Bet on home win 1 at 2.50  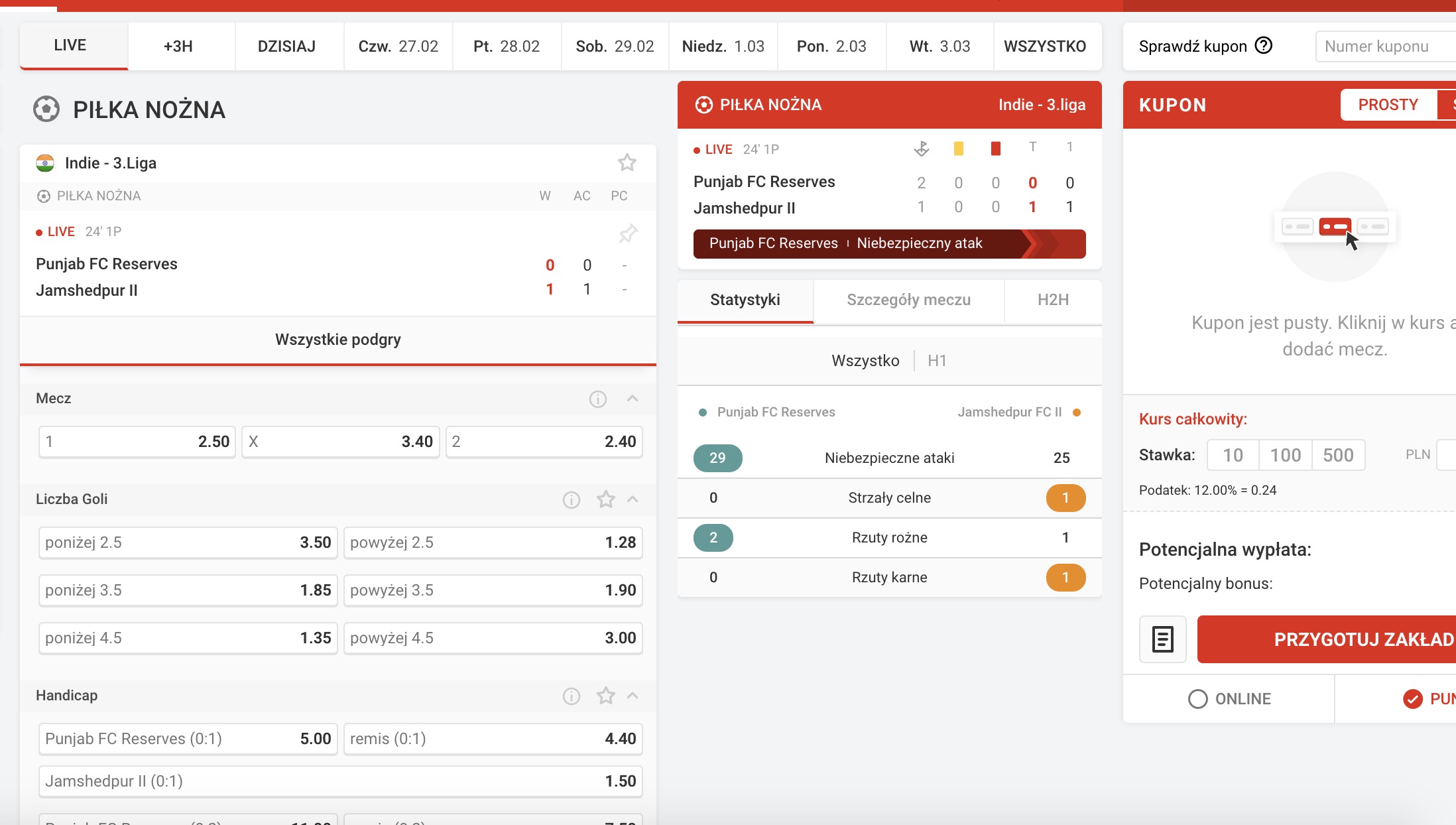137,442
